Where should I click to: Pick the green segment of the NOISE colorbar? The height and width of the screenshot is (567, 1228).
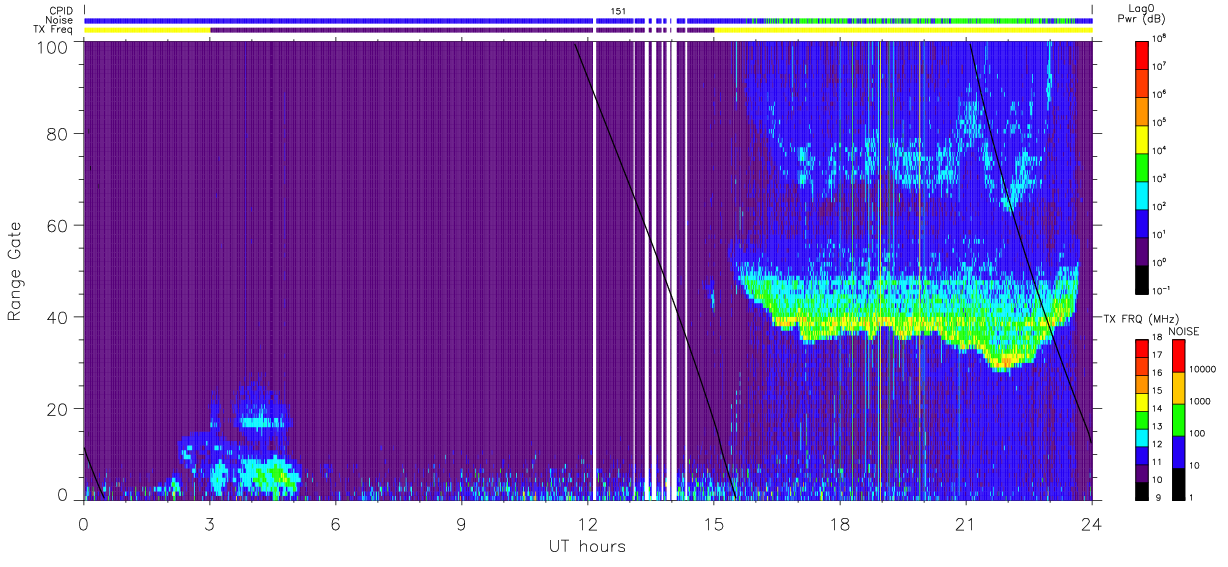(x=1177, y=419)
